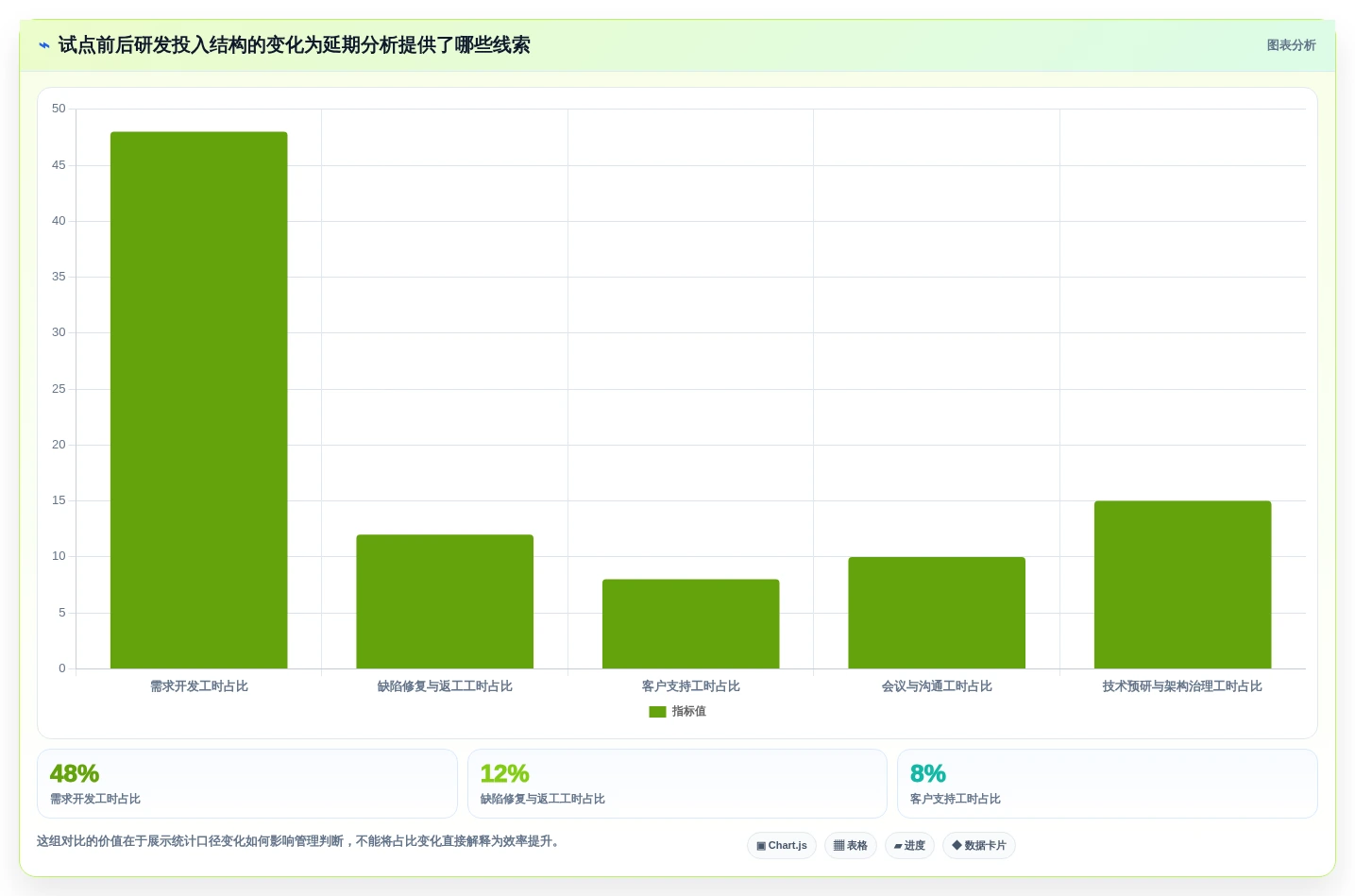Toggle the 指标值 legend color swatch

[657, 712]
